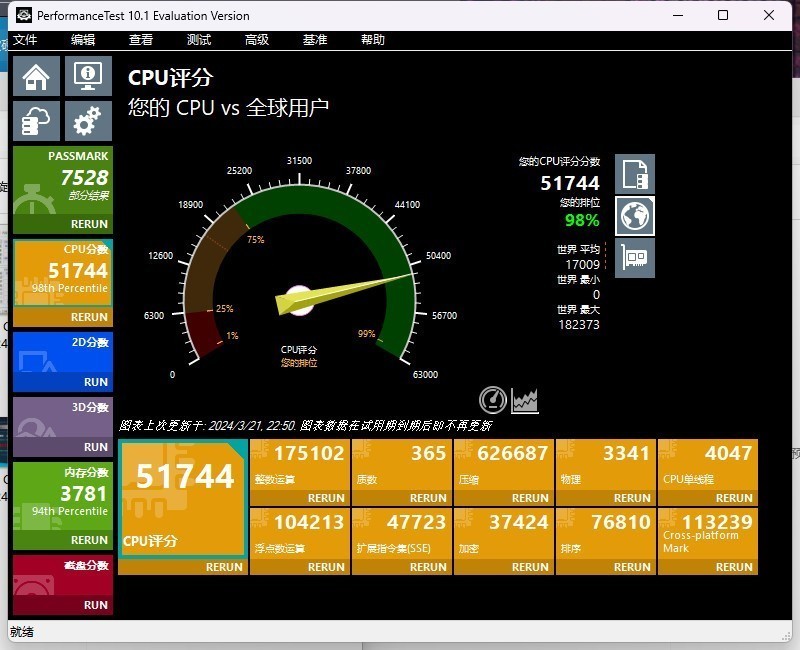Rerun the CPU单线程 test tile
This screenshot has height=650, width=800.
coord(734,498)
